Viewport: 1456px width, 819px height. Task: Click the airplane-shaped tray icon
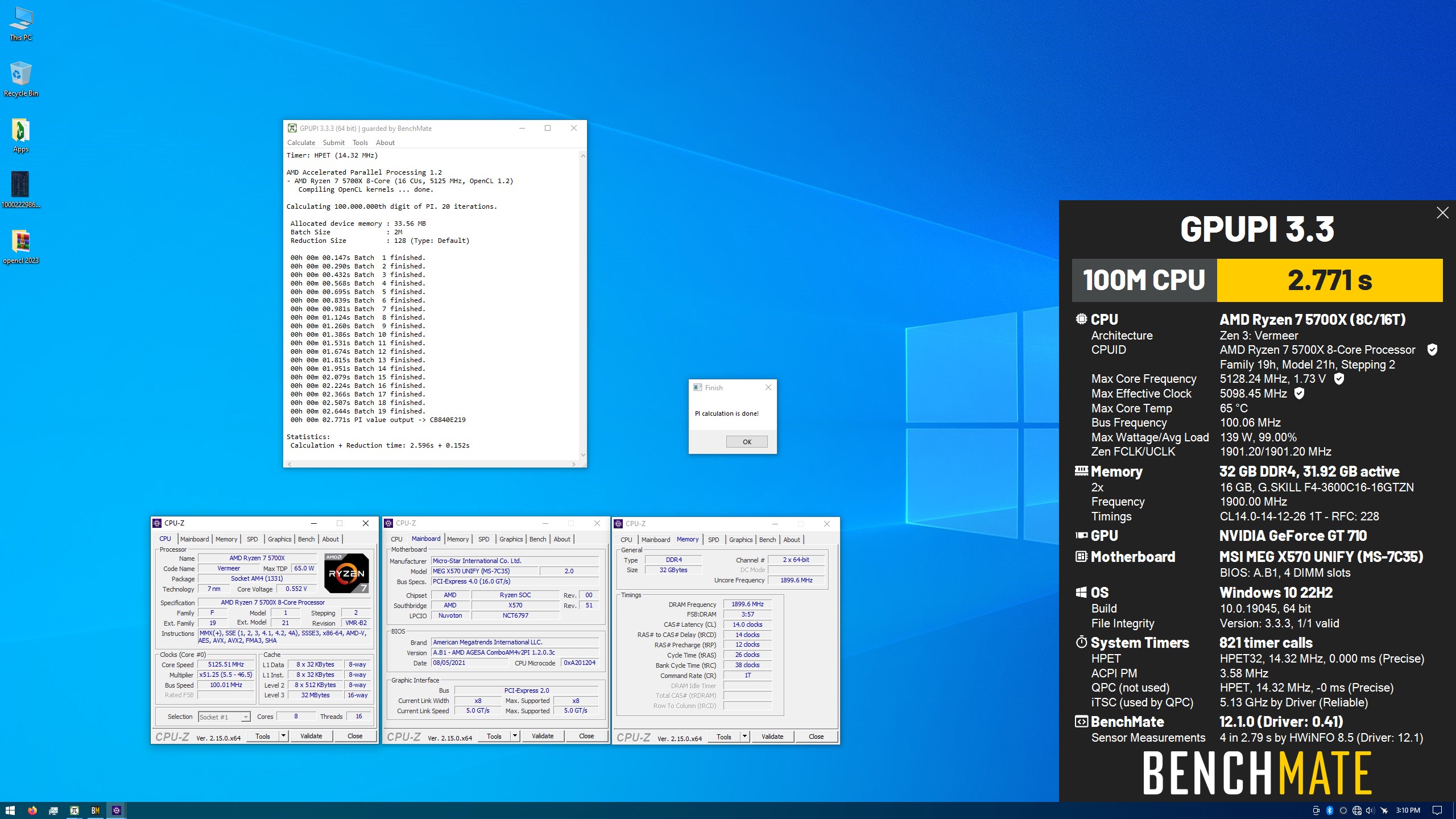1384,810
